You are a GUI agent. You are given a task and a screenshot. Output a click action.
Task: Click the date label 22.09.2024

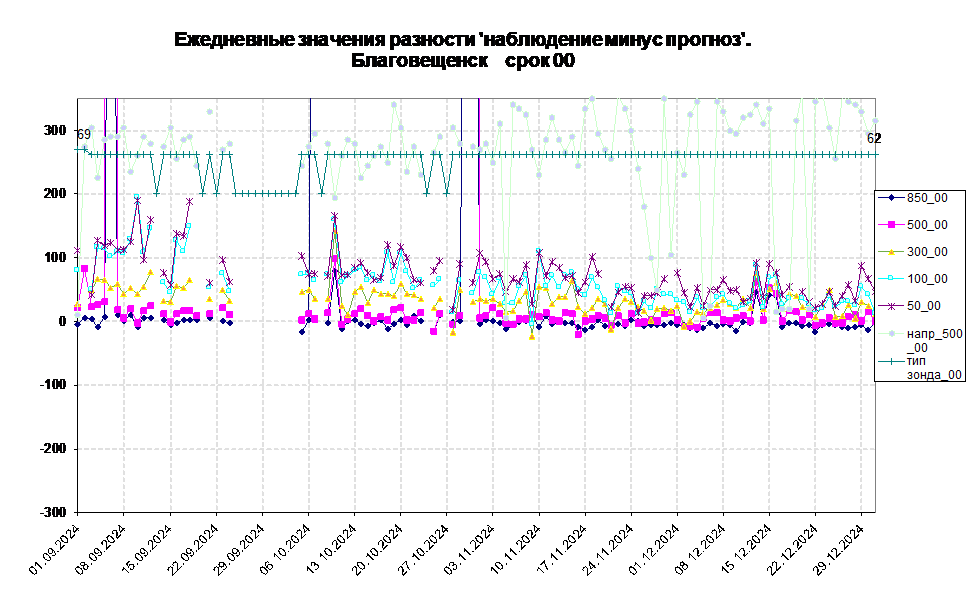point(193,549)
